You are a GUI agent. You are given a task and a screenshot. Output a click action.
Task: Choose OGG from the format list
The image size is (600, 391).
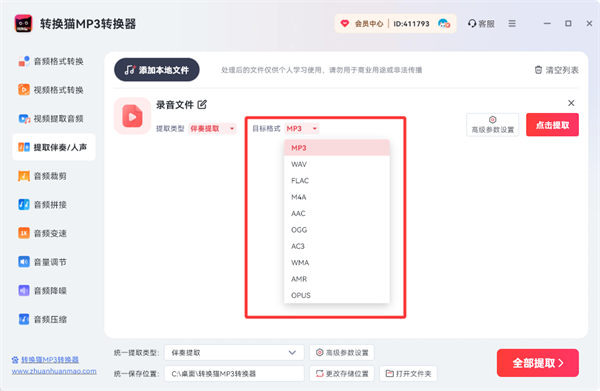click(337, 230)
